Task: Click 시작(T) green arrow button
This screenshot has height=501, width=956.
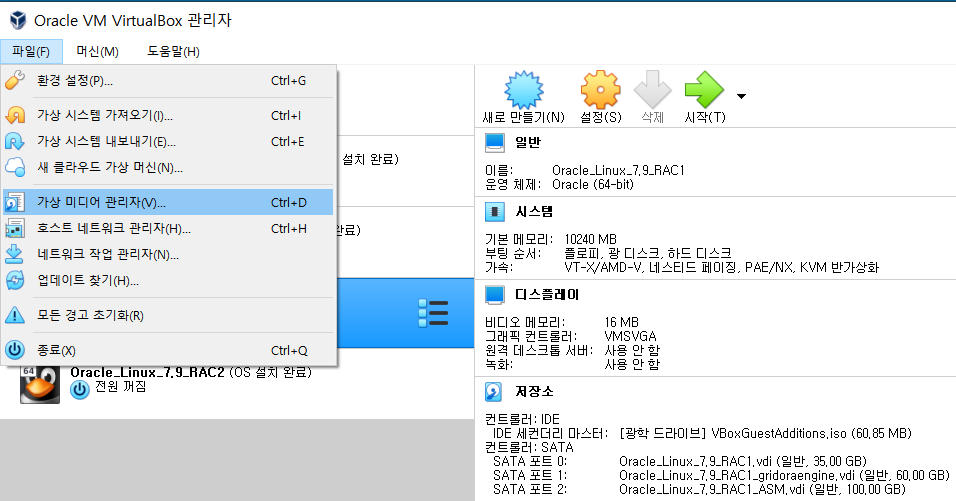Action: pyautogui.click(x=705, y=98)
